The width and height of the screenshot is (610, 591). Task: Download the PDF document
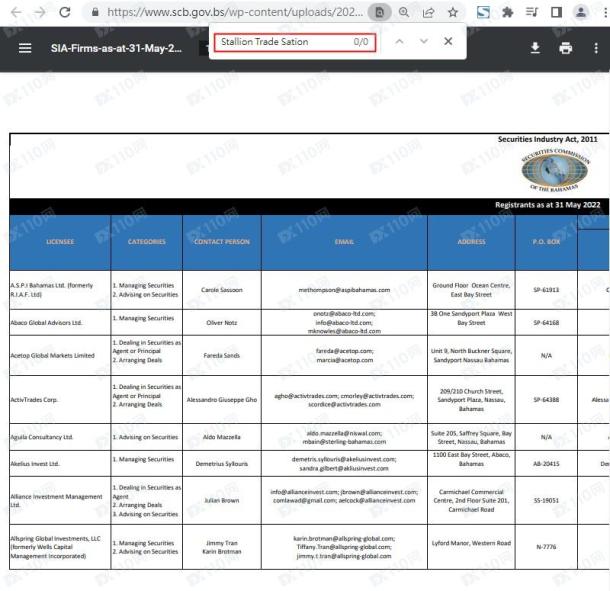[535, 48]
